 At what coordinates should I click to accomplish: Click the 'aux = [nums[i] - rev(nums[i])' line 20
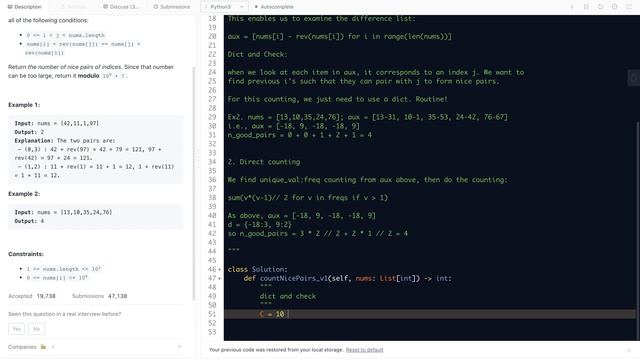coord(340,36)
